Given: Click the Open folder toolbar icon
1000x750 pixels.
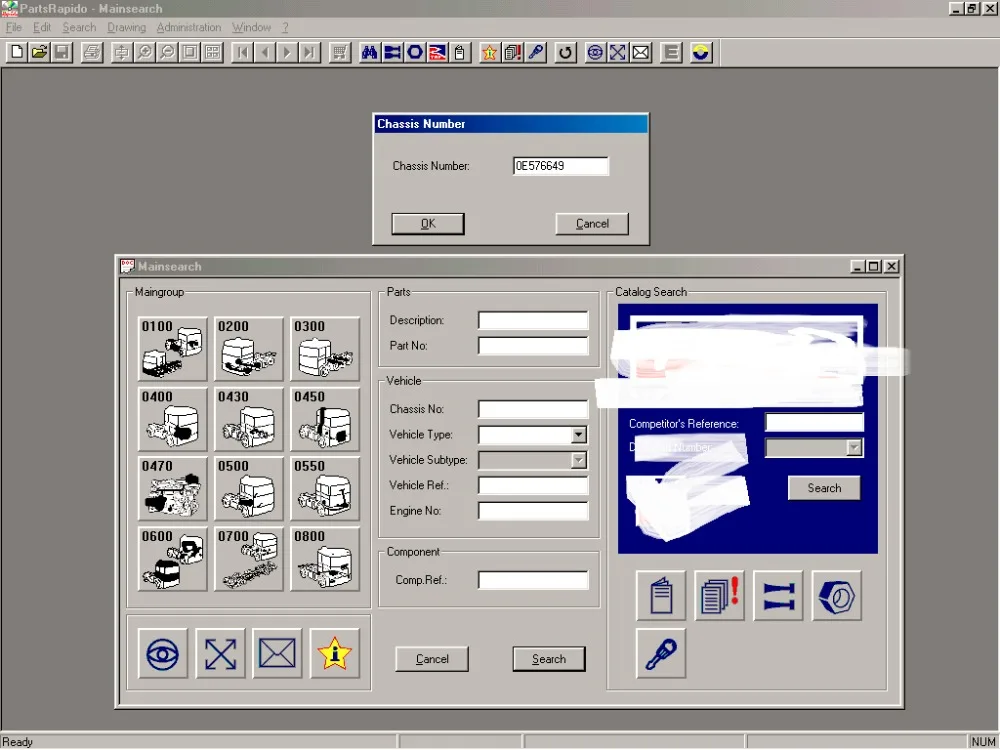Looking at the screenshot, I should coord(40,52).
